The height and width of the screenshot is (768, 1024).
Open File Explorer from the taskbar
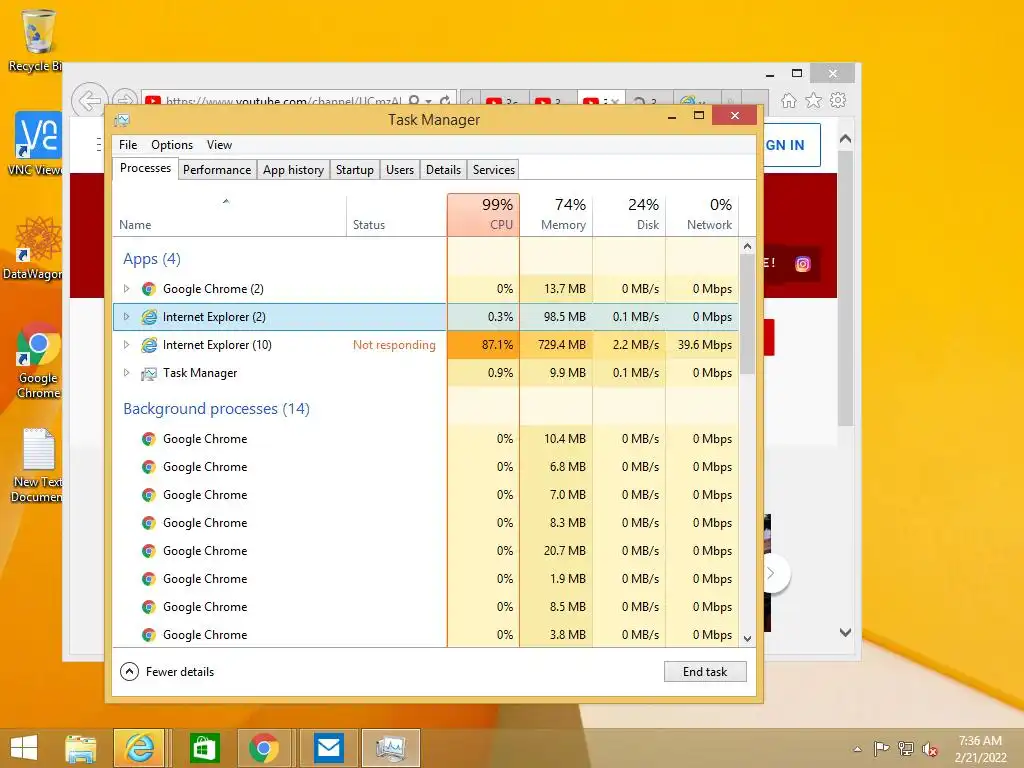[81, 748]
